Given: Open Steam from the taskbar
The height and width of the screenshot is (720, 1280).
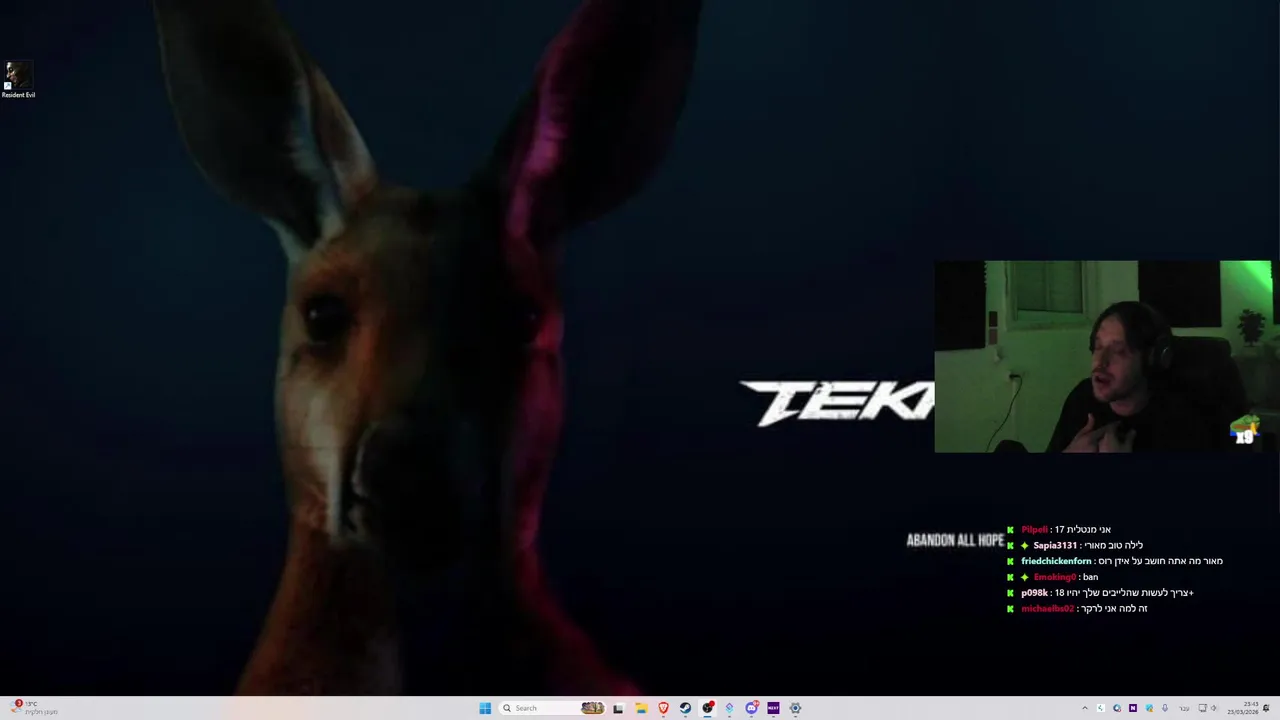Looking at the screenshot, I should pyautogui.click(x=685, y=708).
